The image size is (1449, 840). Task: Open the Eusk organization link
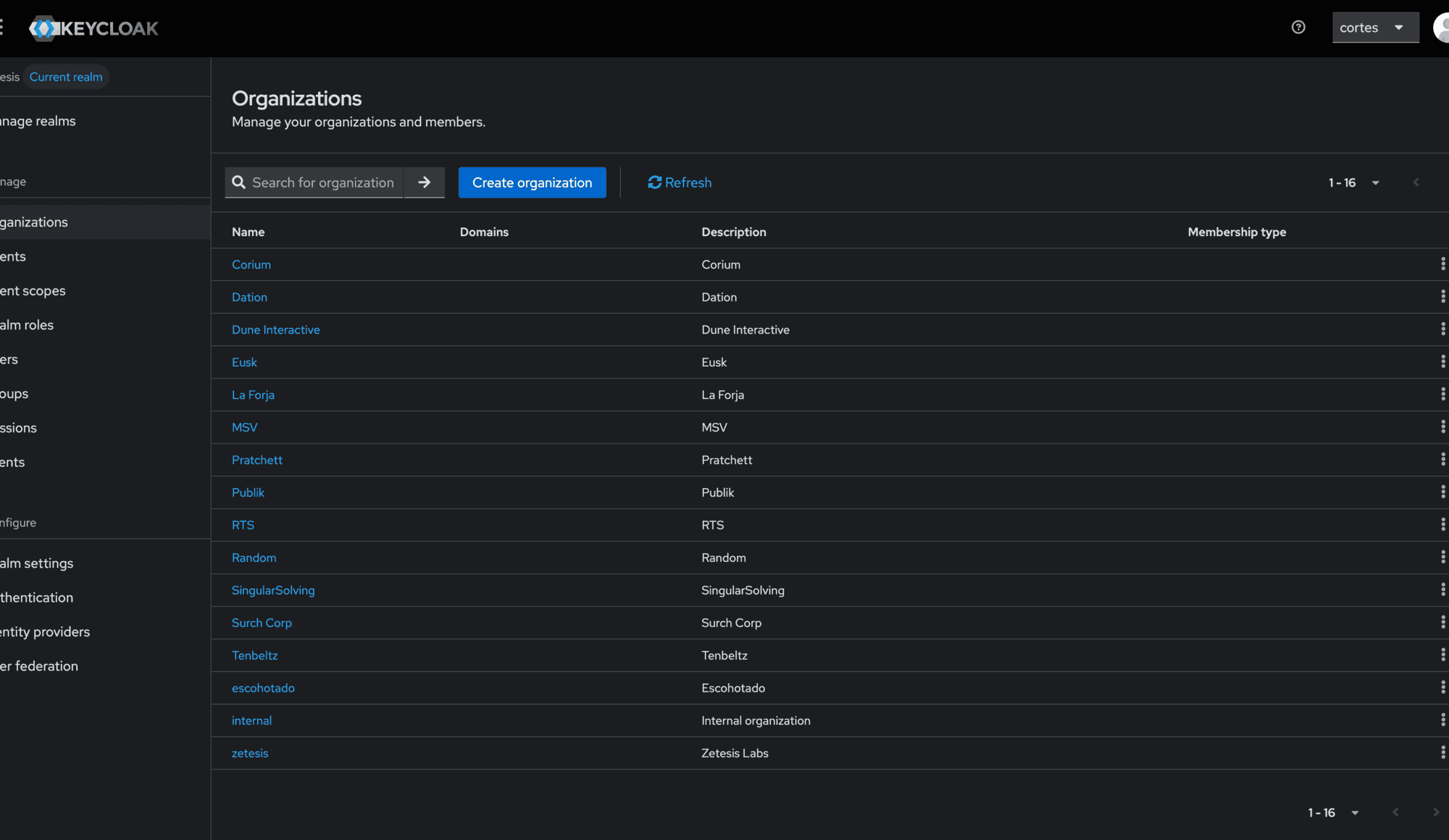(x=244, y=362)
